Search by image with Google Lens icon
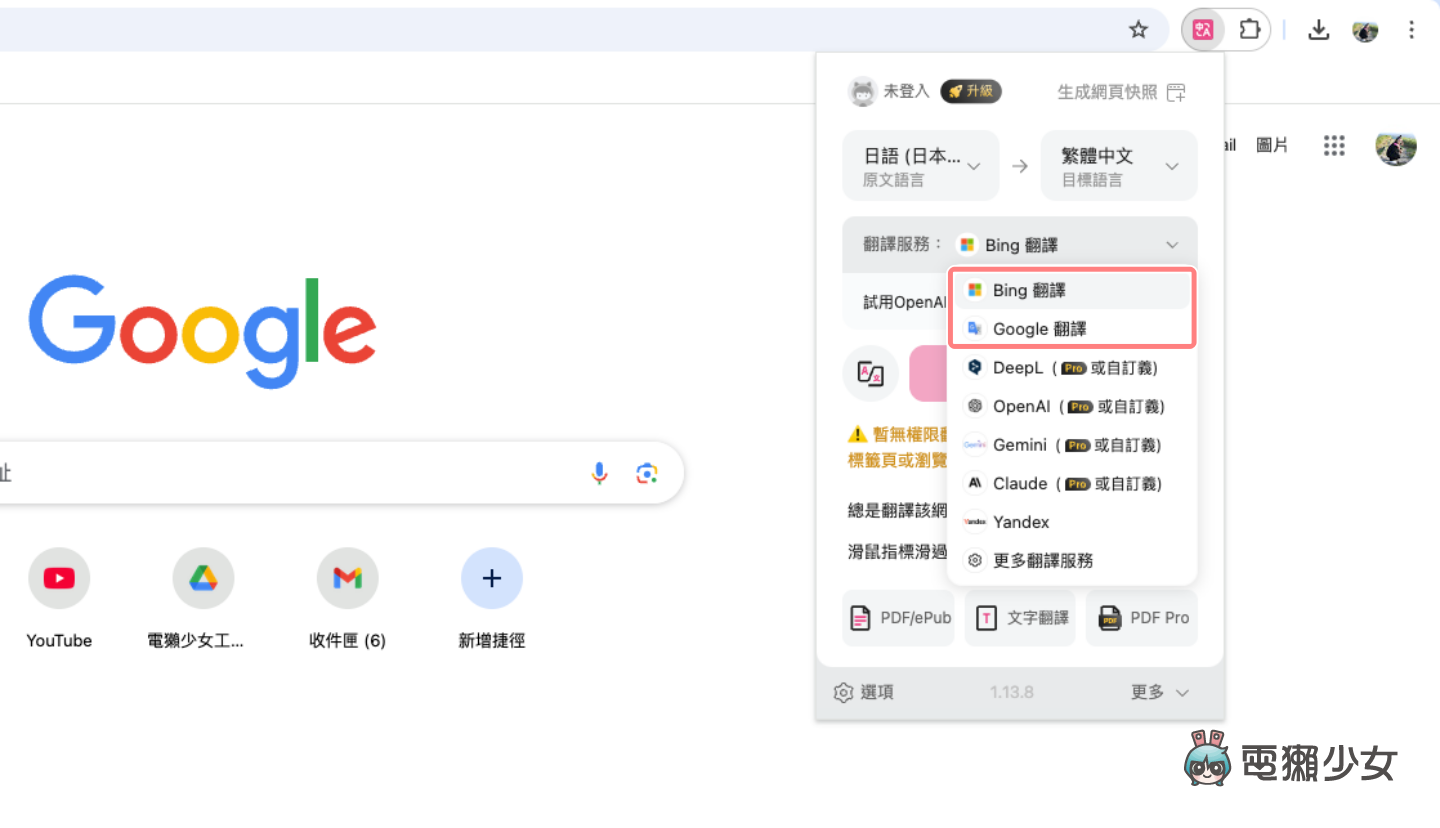The height and width of the screenshot is (828, 1440). pos(647,473)
